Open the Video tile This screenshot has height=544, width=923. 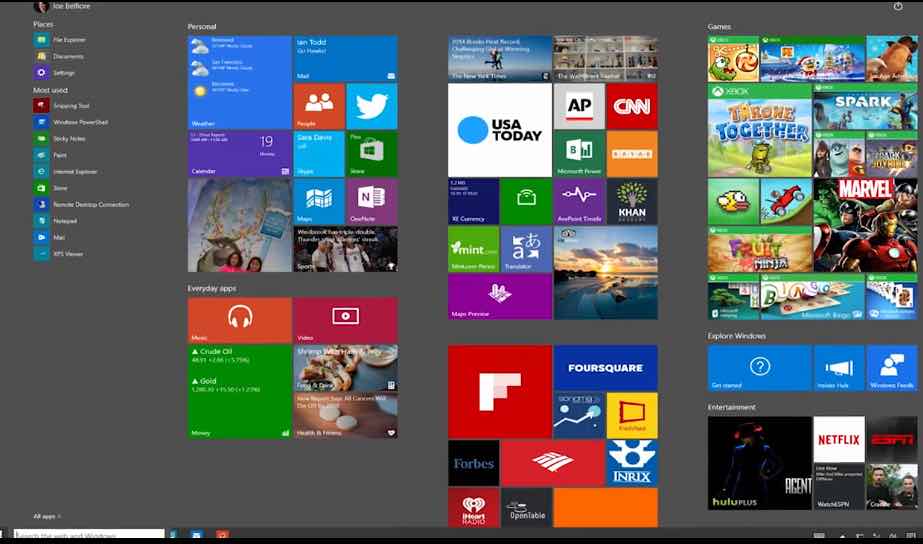coord(346,320)
